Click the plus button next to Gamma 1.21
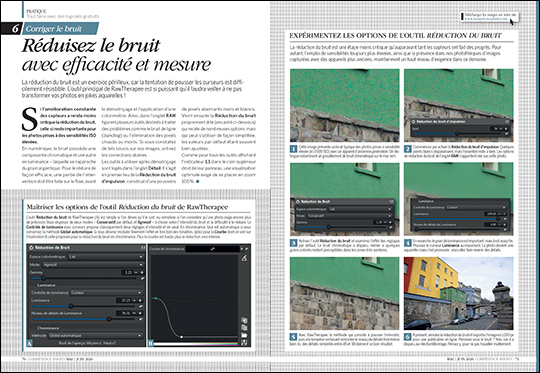The height and width of the screenshot is (373, 540). pos(142,272)
